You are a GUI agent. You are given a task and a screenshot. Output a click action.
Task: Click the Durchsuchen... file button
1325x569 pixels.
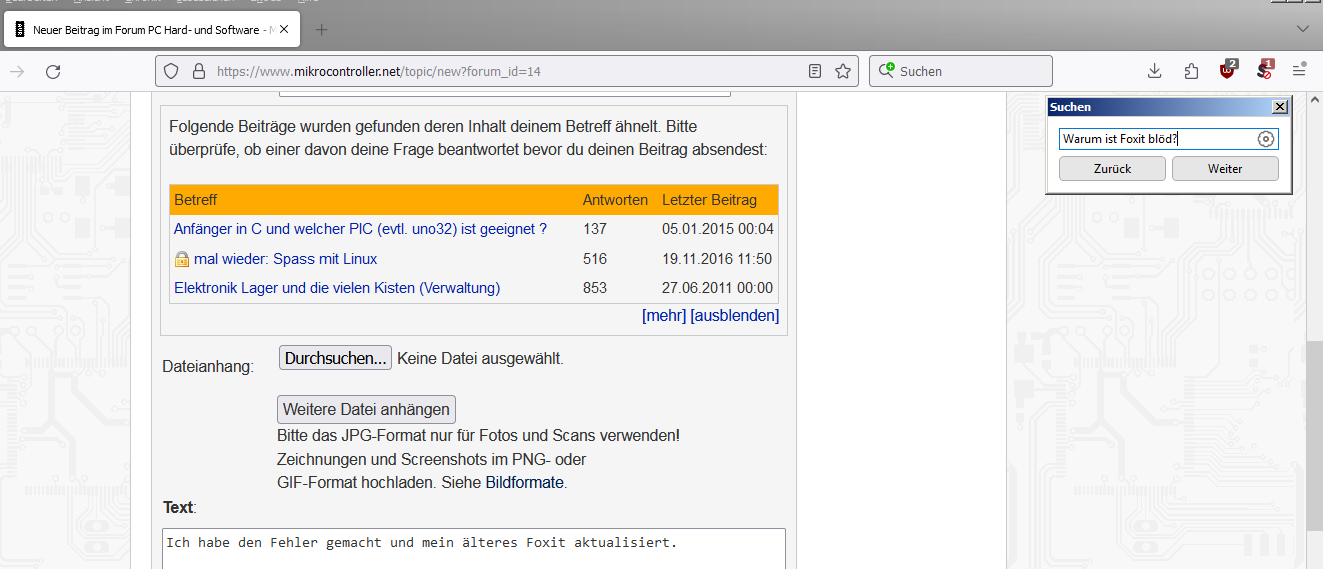point(335,358)
